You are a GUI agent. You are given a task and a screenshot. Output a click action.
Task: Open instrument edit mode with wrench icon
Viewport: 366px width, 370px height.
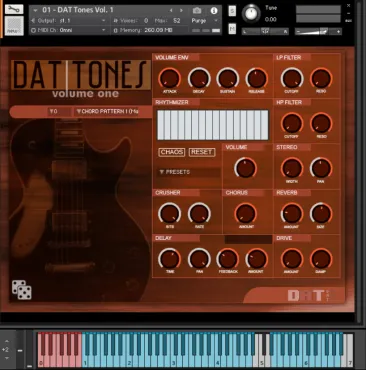[x=14, y=9]
